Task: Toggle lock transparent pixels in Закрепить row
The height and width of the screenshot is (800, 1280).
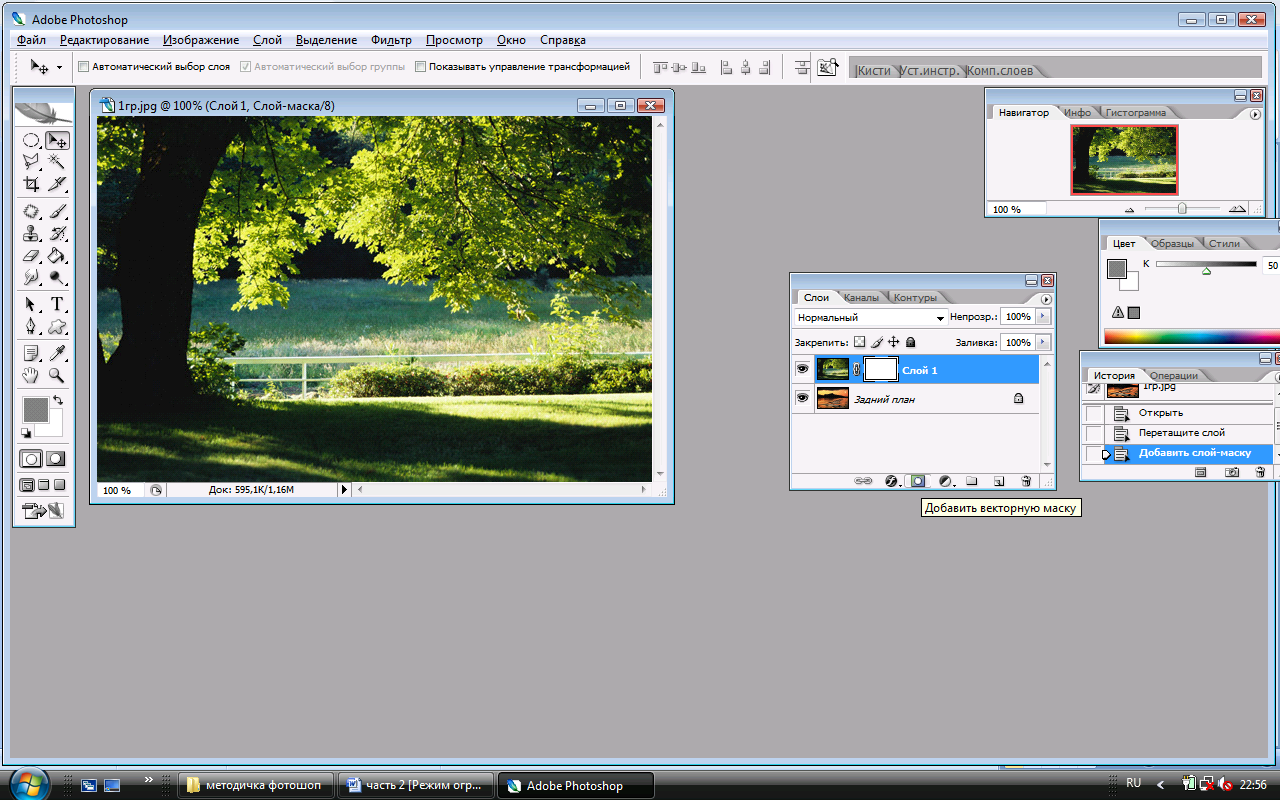Action: click(x=859, y=342)
